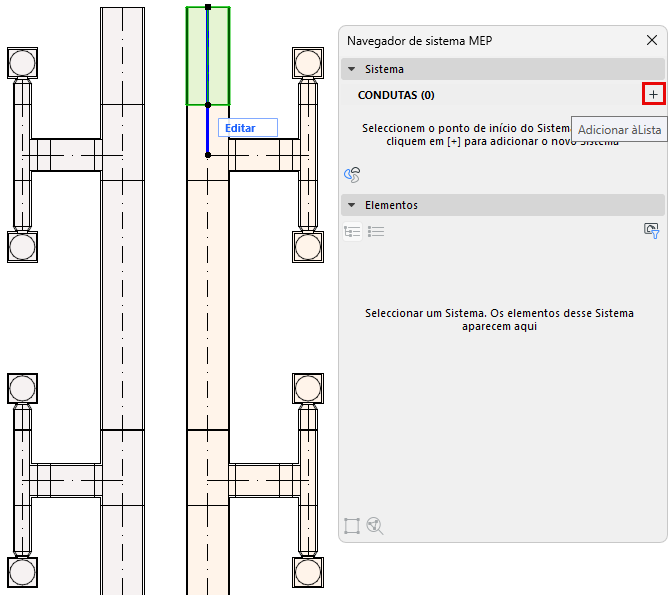Select the CONDUTAS (0) system entry
This screenshot has height=595, width=670.
coord(396,95)
